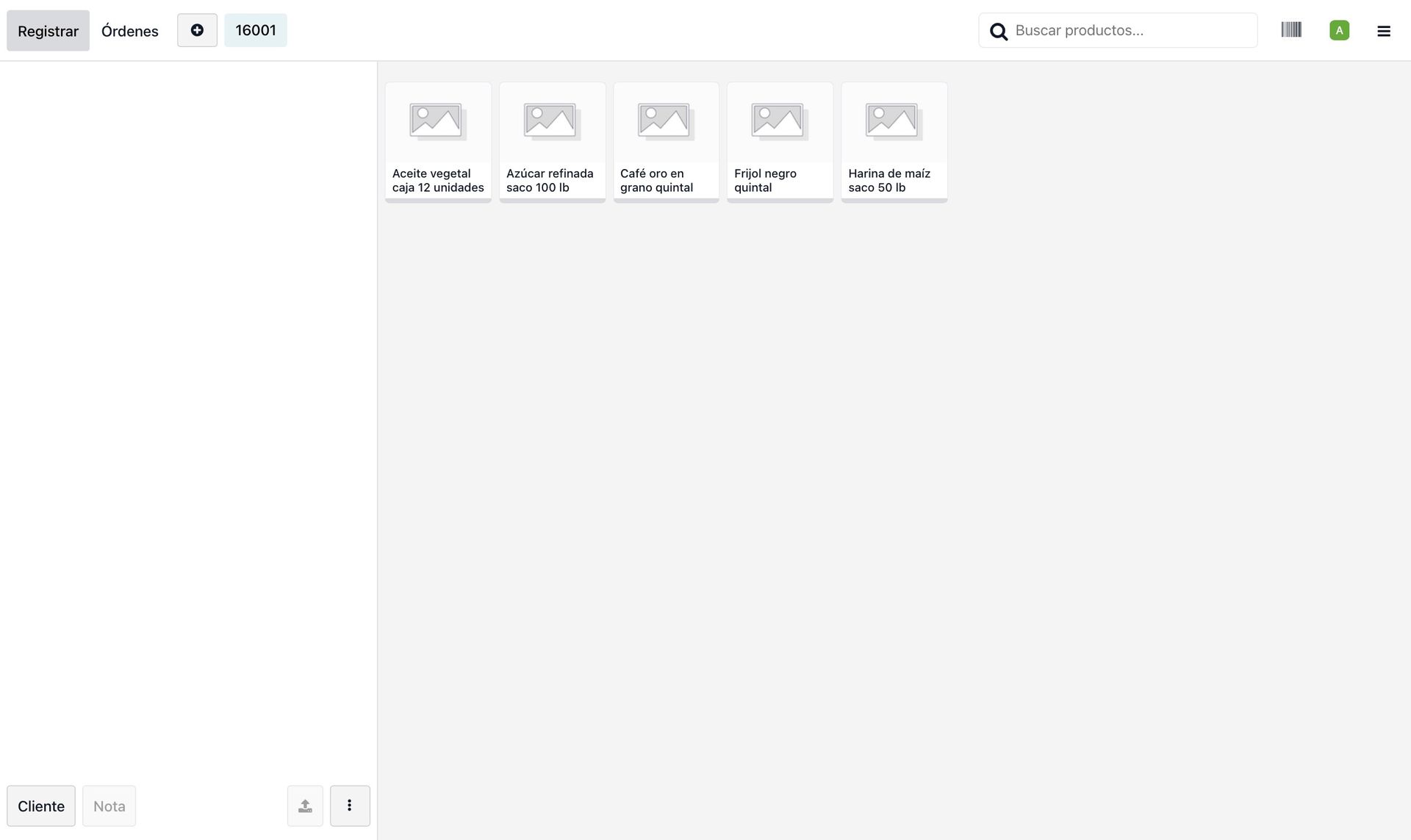This screenshot has height=840, width=1411.
Task: Add Frijol negro quintal product
Action: tap(780, 142)
